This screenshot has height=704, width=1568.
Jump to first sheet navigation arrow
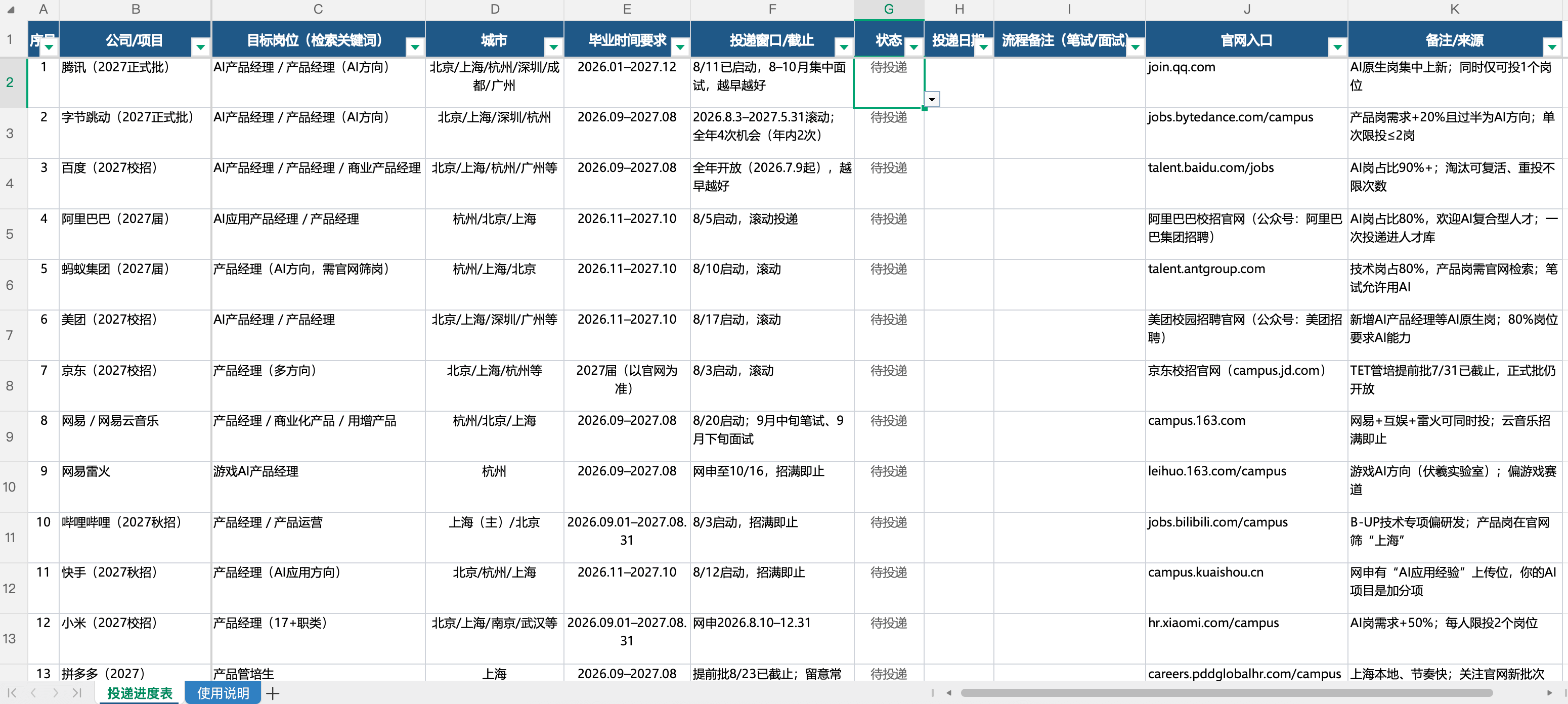click(12, 693)
